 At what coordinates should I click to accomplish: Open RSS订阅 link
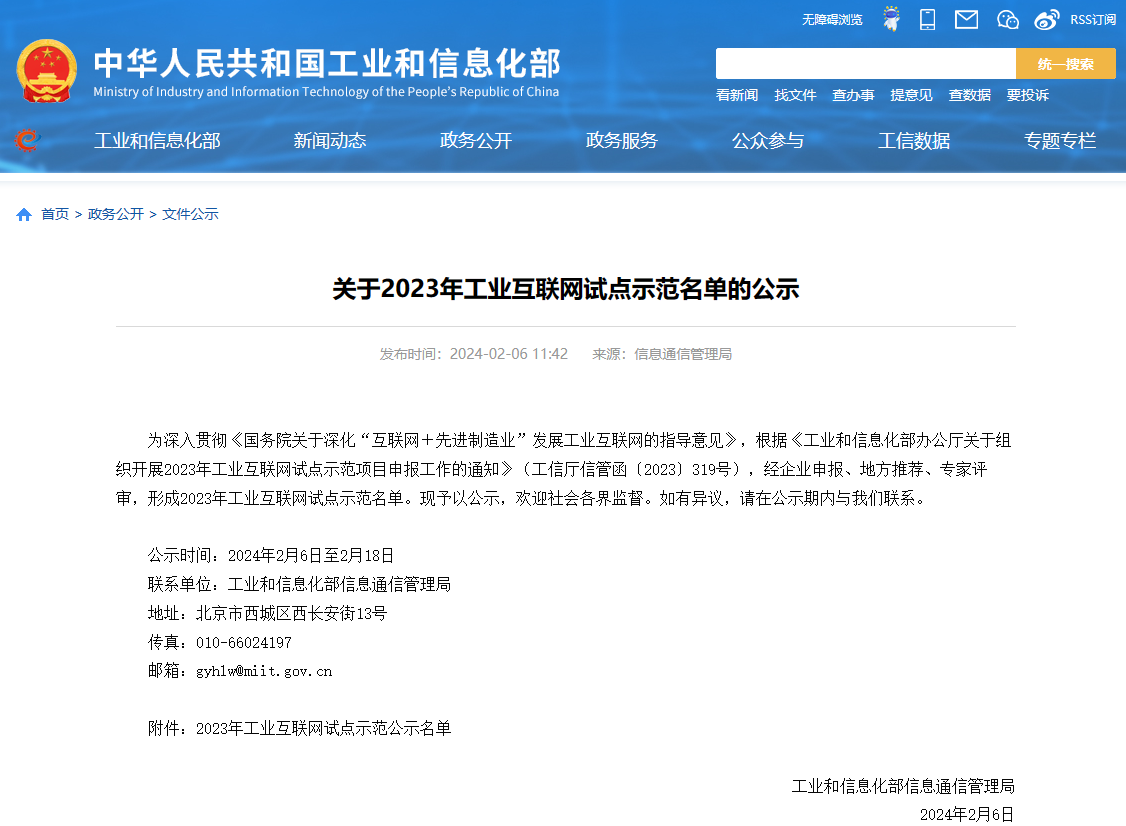pos(1092,19)
